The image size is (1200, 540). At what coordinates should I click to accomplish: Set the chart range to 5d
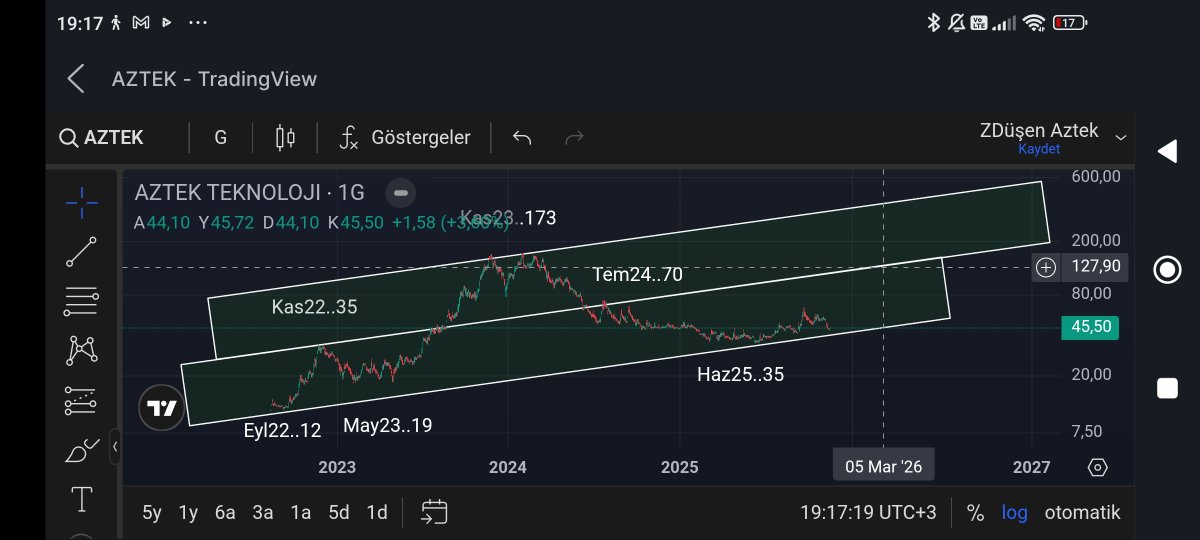click(x=339, y=513)
